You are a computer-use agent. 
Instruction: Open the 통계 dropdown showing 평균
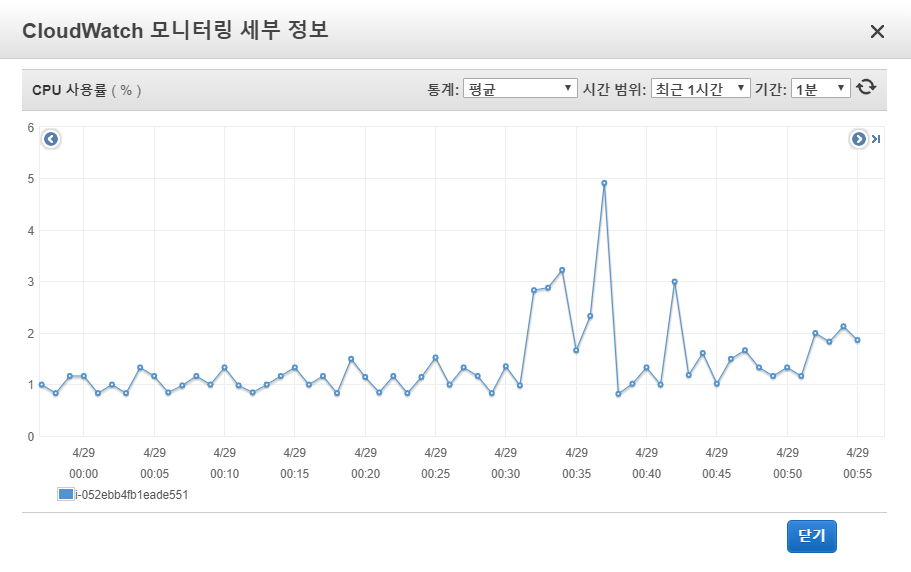(520, 89)
